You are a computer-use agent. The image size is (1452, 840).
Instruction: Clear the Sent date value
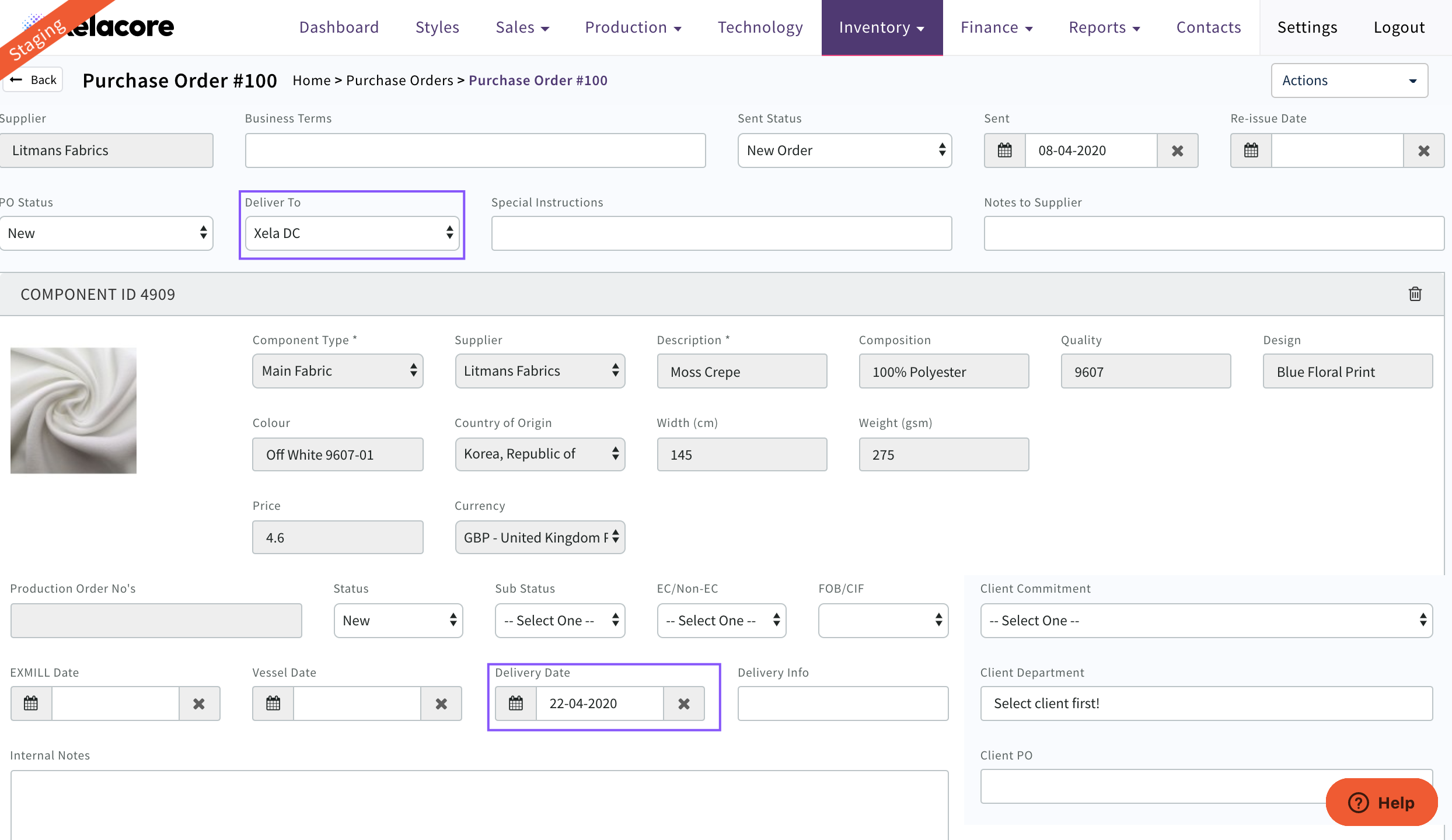click(x=1177, y=150)
